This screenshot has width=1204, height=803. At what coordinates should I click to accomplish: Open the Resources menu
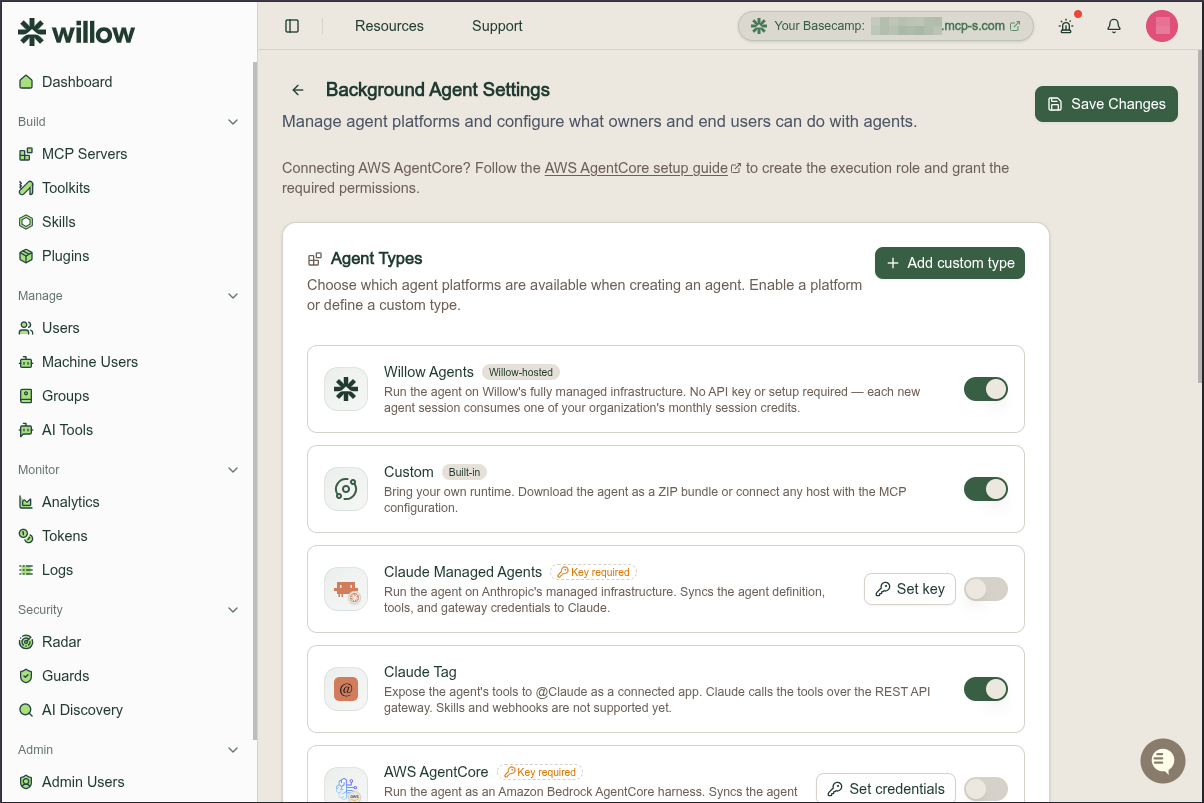click(x=389, y=26)
